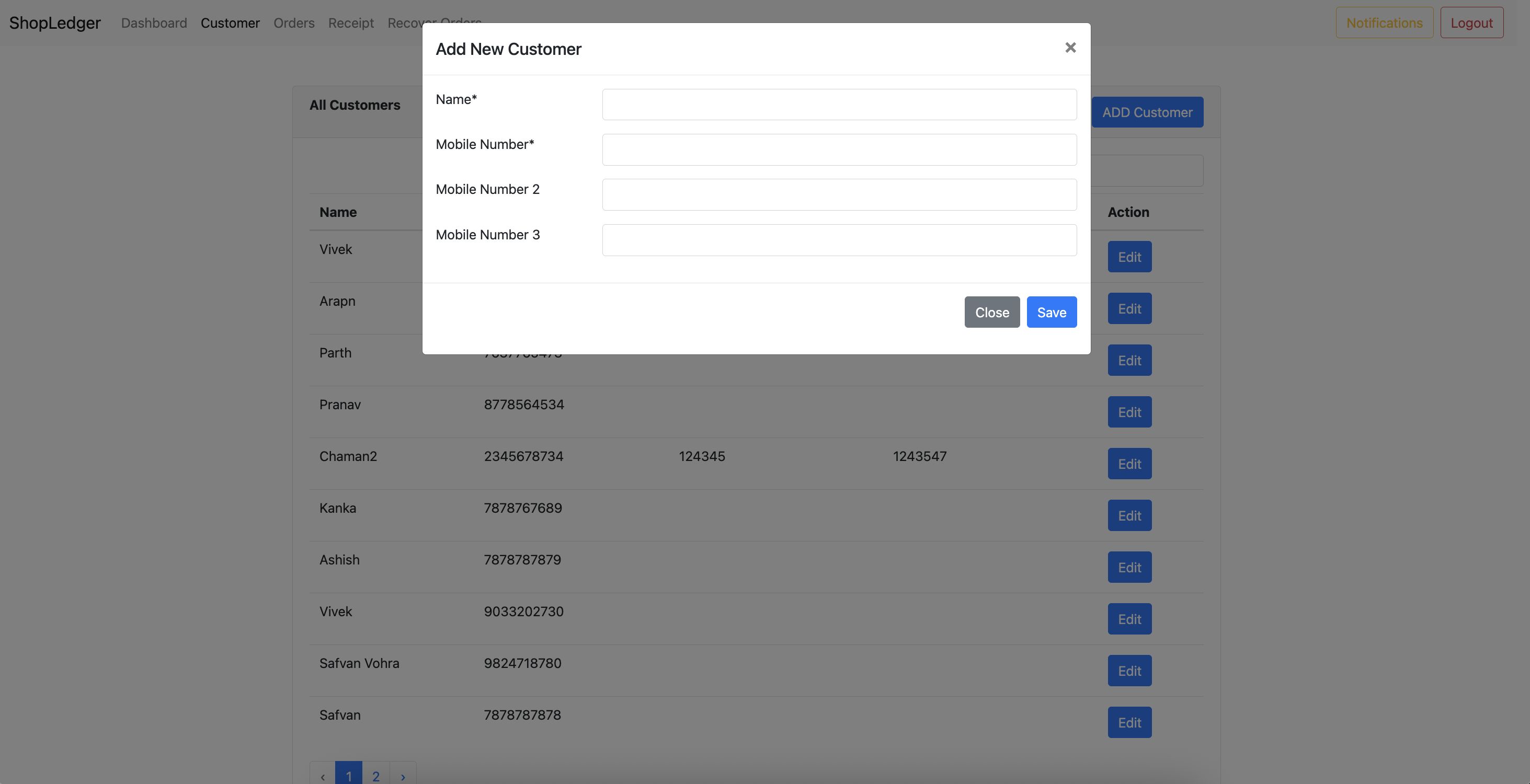Edit the Chaman2 customer row
This screenshot has width=1530, height=784.
(1128, 464)
